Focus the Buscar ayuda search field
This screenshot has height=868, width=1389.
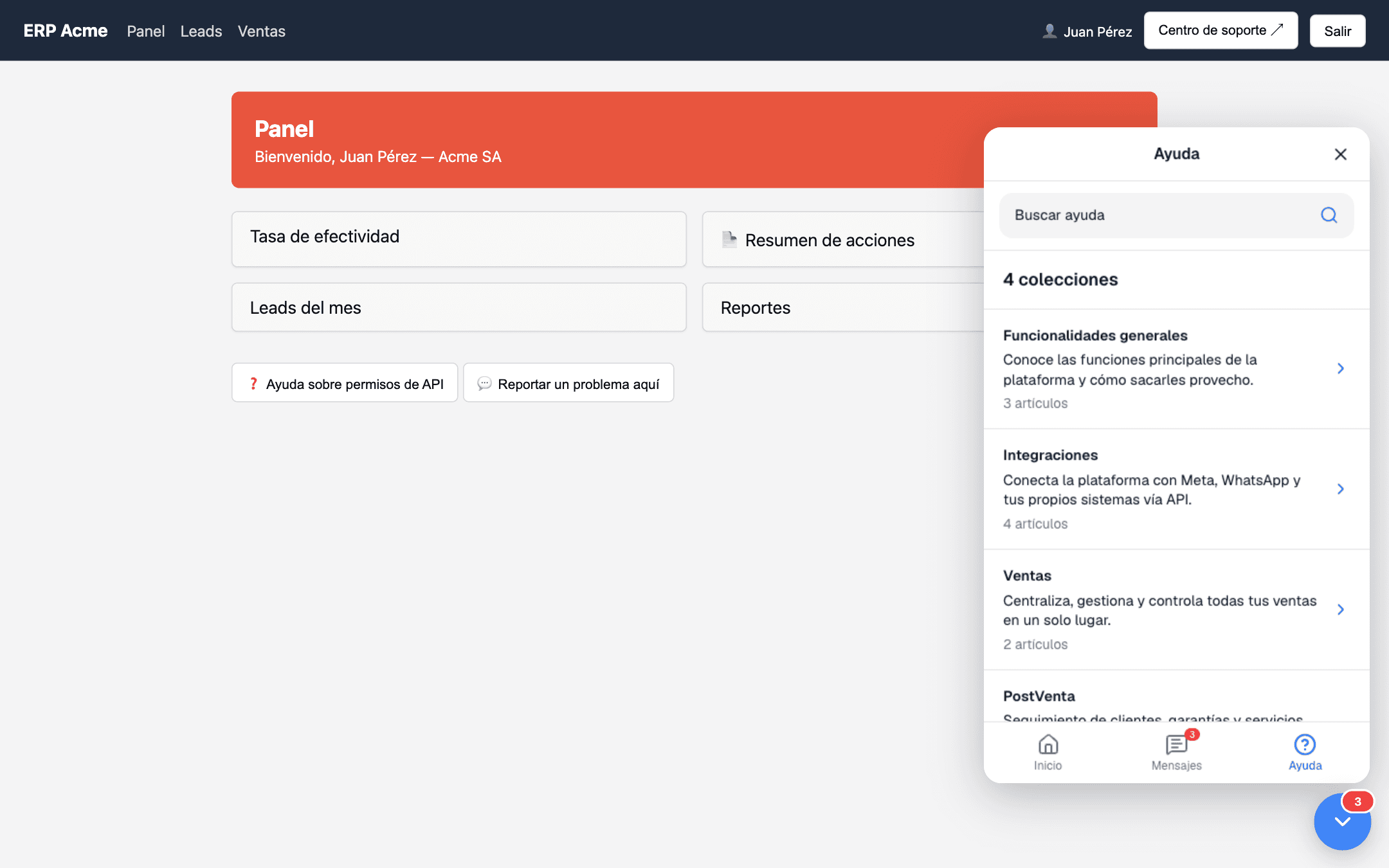(x=1176, y=215)
